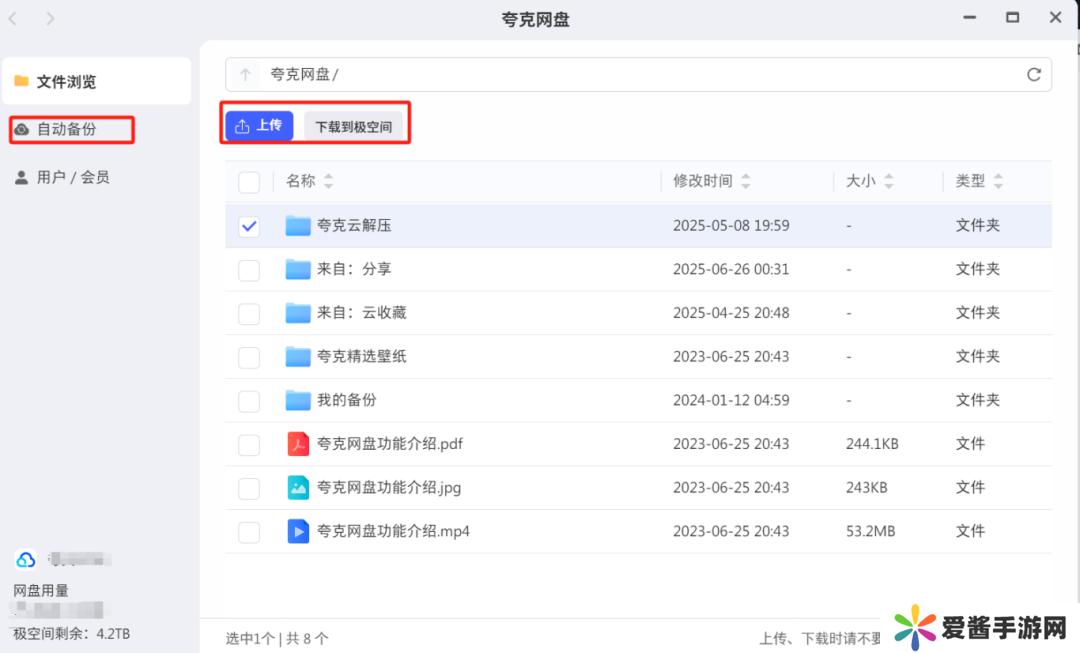
Task: Open the 自动备份 sidebar tab
Action: coord(66,129)
